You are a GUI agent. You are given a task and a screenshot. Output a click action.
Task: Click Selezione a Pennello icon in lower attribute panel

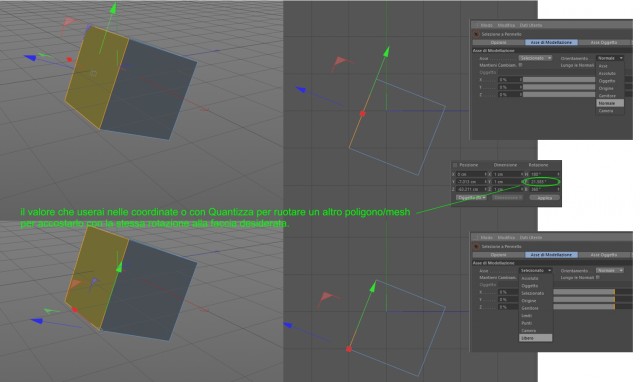476,246
